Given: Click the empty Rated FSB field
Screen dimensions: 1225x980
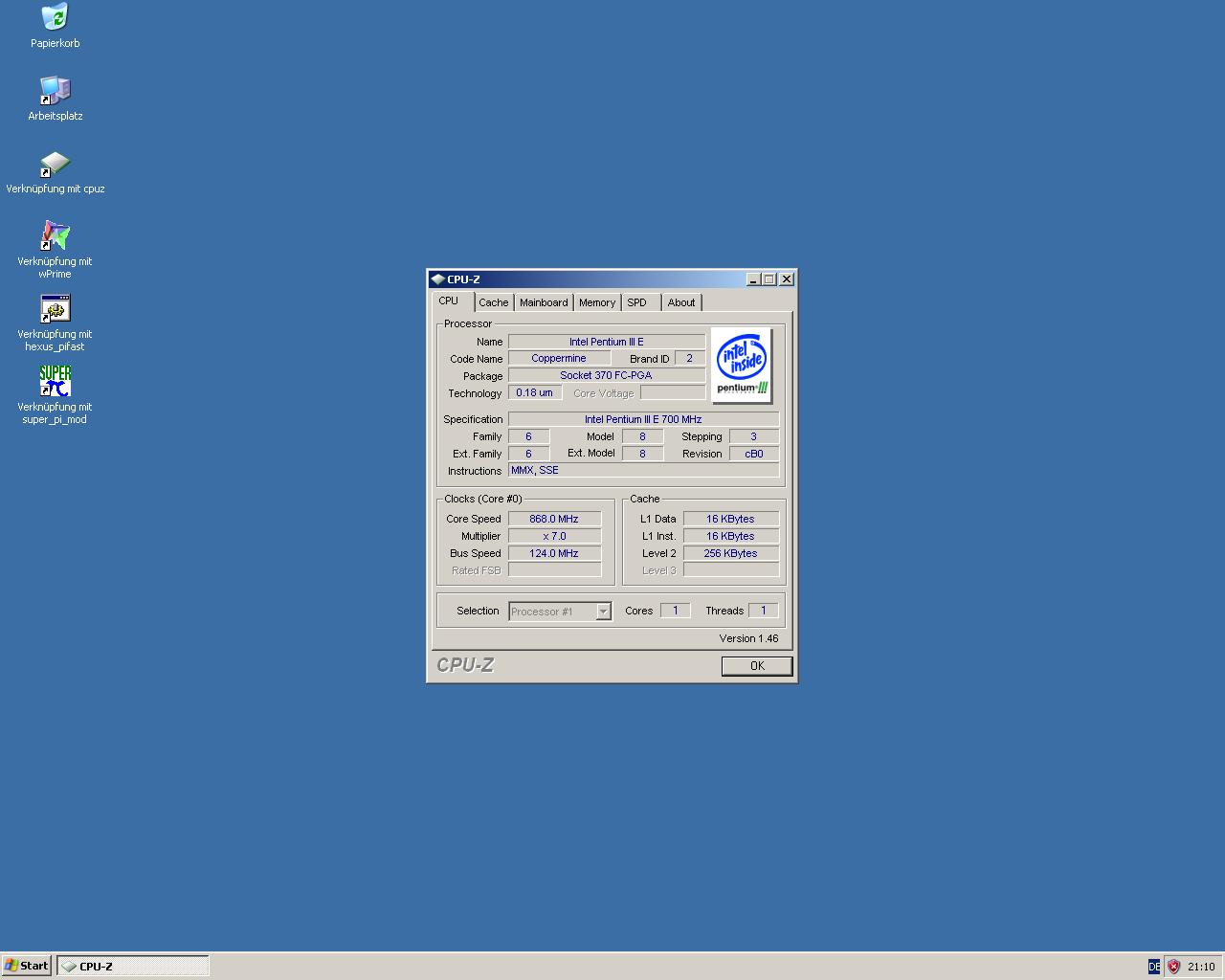Looking at the screenshot, I should click(x=555, y=570).
